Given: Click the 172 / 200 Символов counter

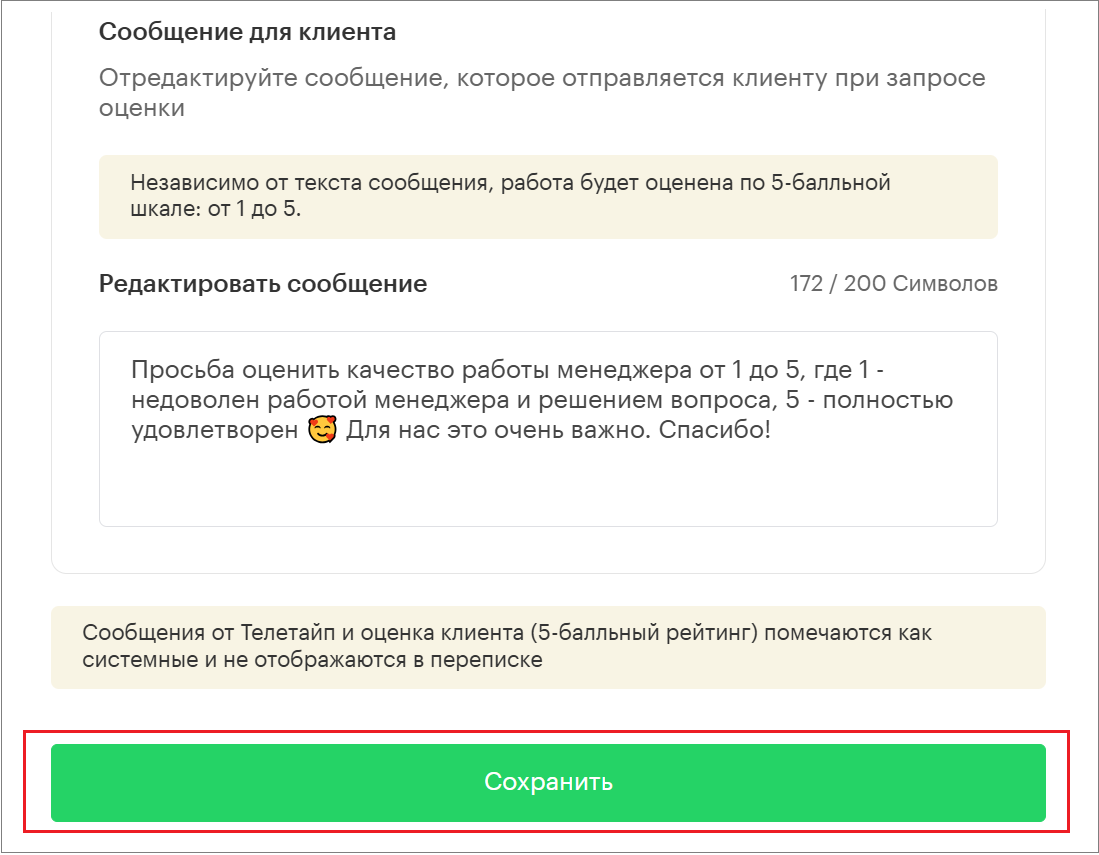Looking at the screenshot, I should tap(893, 284).
